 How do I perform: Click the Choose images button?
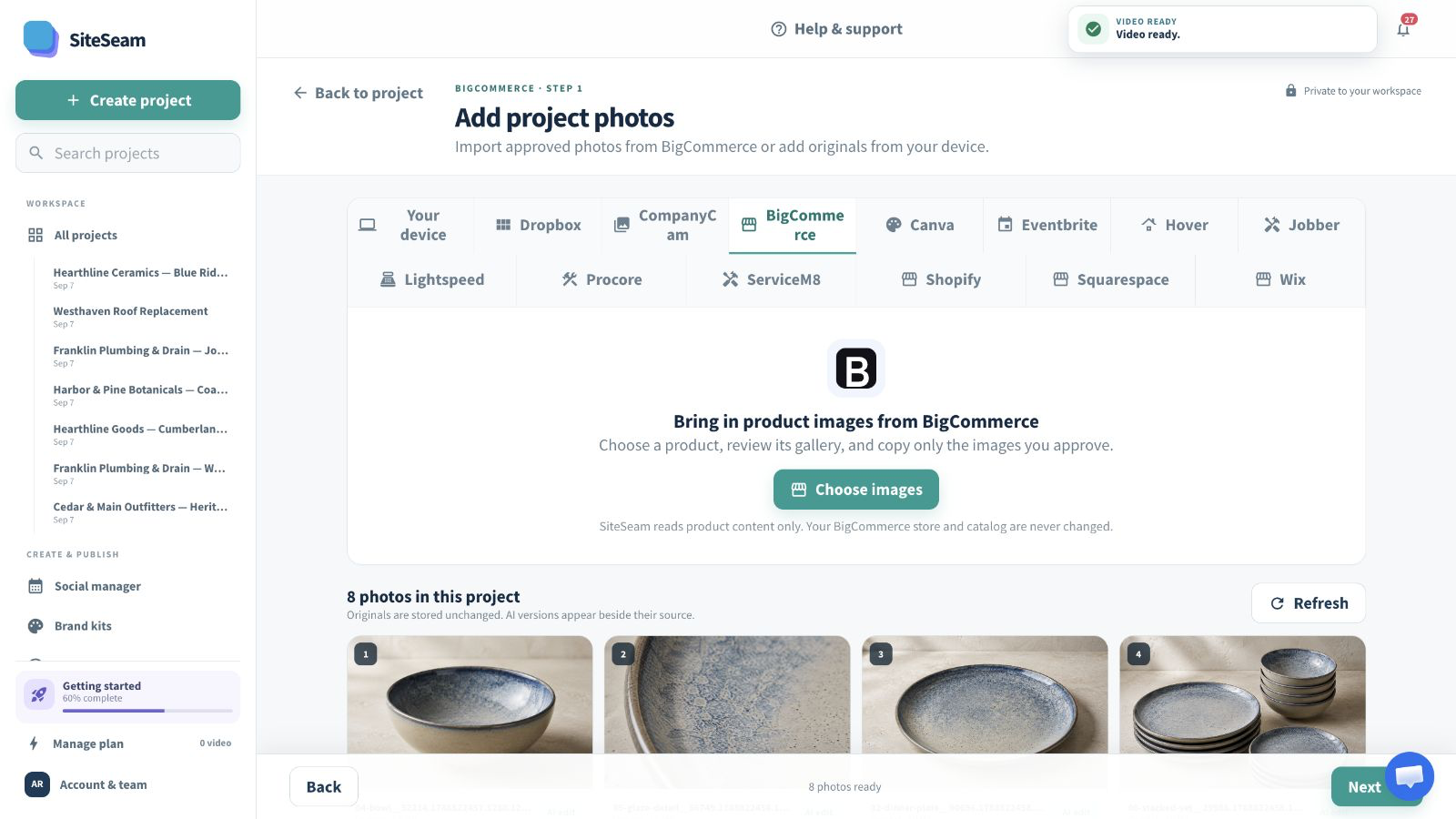[856, 490]
